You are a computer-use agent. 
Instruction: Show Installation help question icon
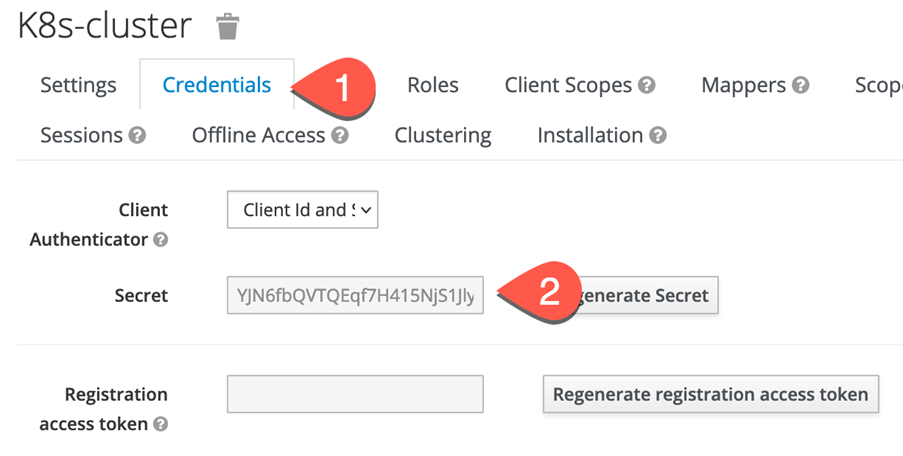click(658, 135)
